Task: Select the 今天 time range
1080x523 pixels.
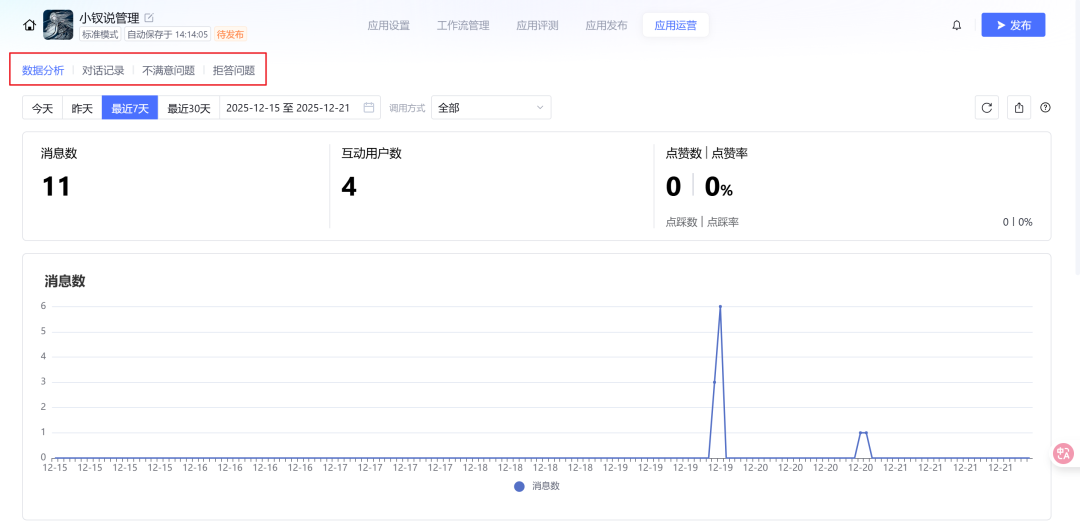Action: coord(42,108)
